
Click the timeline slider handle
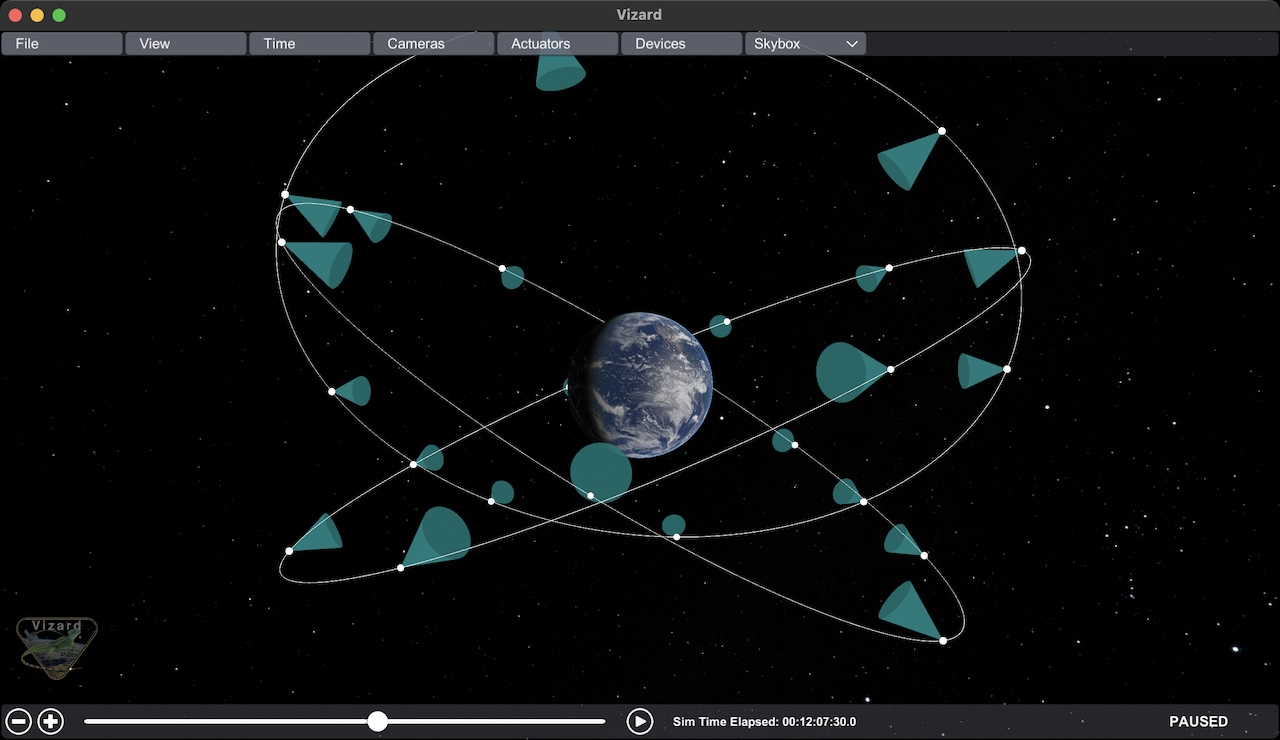pos(377,721)
